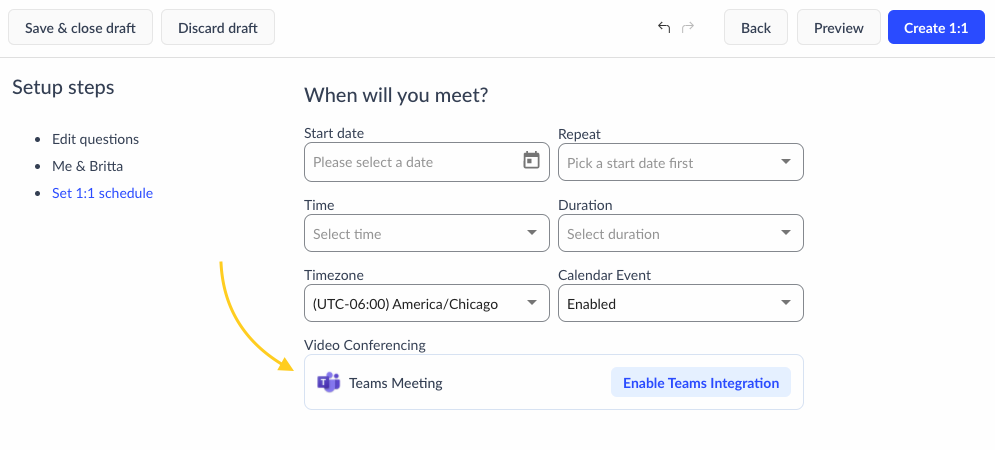Go to Me & Britta step
The width and height of the screenshot is (995, 450).
(x=87, y=166)
